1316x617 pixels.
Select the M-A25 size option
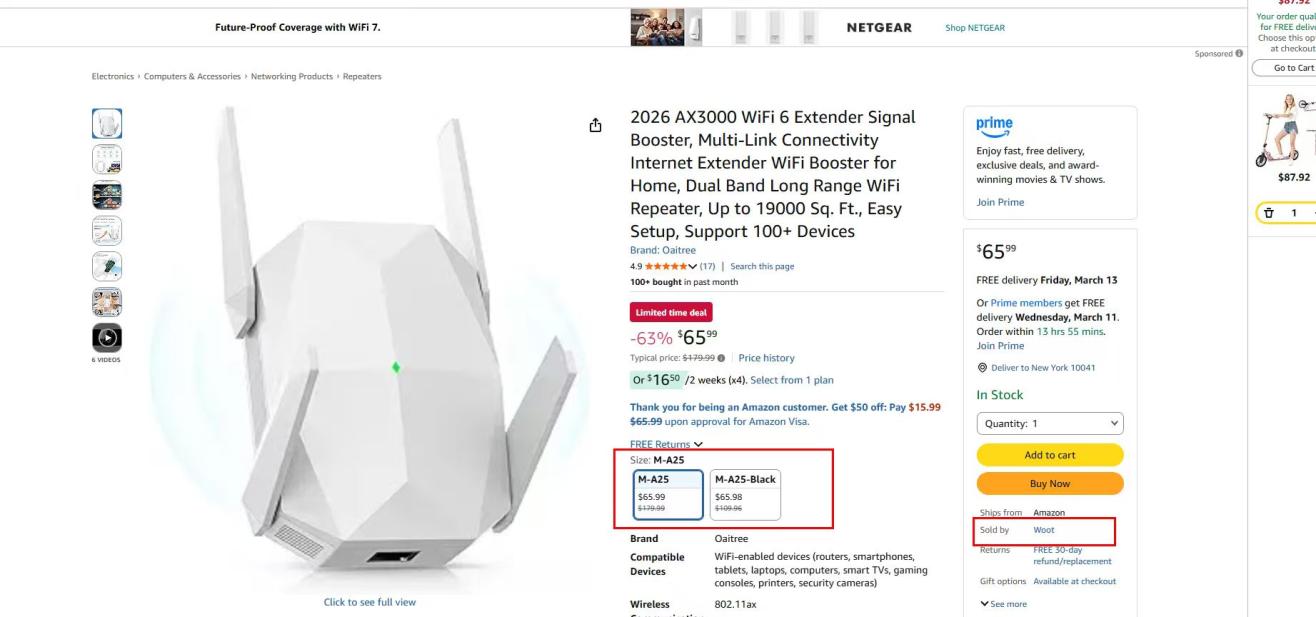tap(668, 495)
